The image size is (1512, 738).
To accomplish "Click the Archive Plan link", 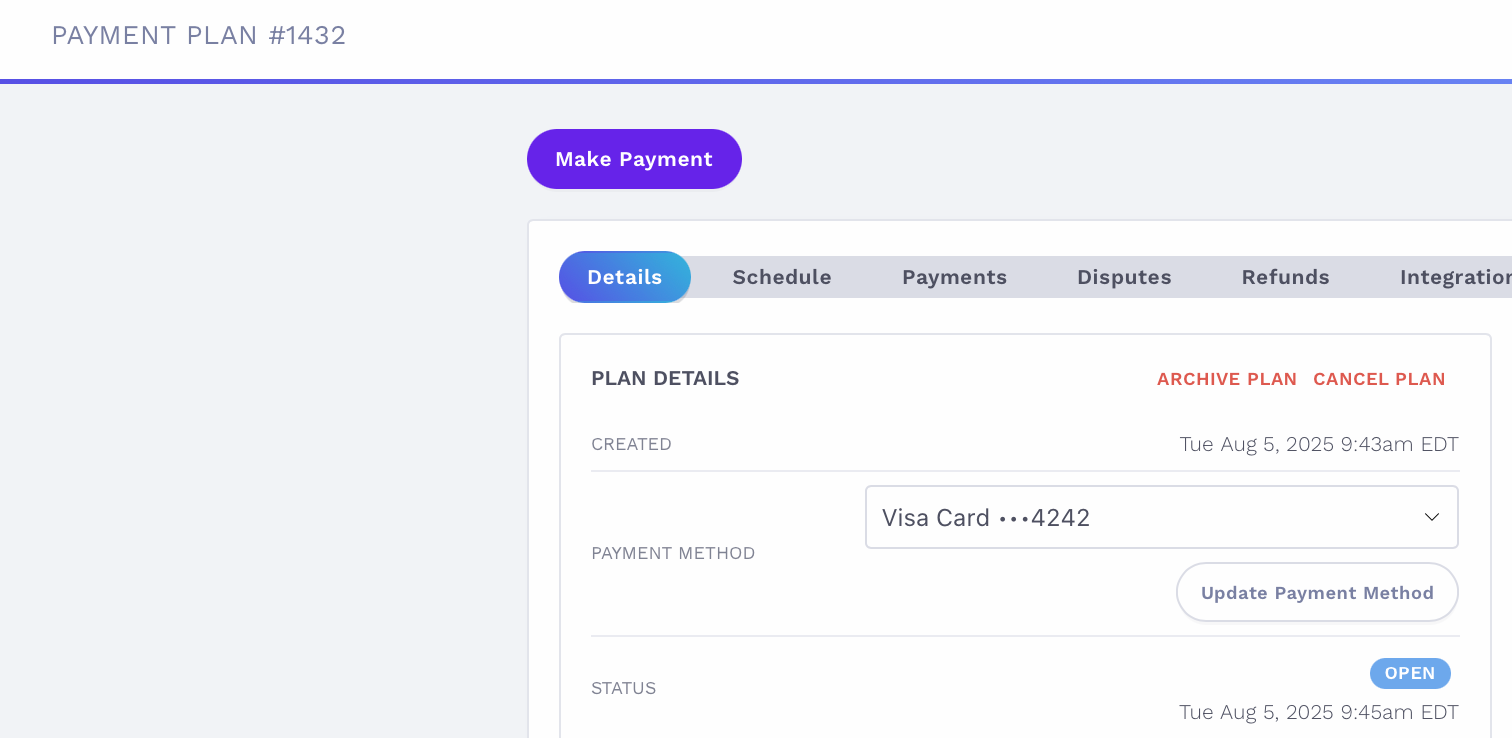I will (1227, 379).
